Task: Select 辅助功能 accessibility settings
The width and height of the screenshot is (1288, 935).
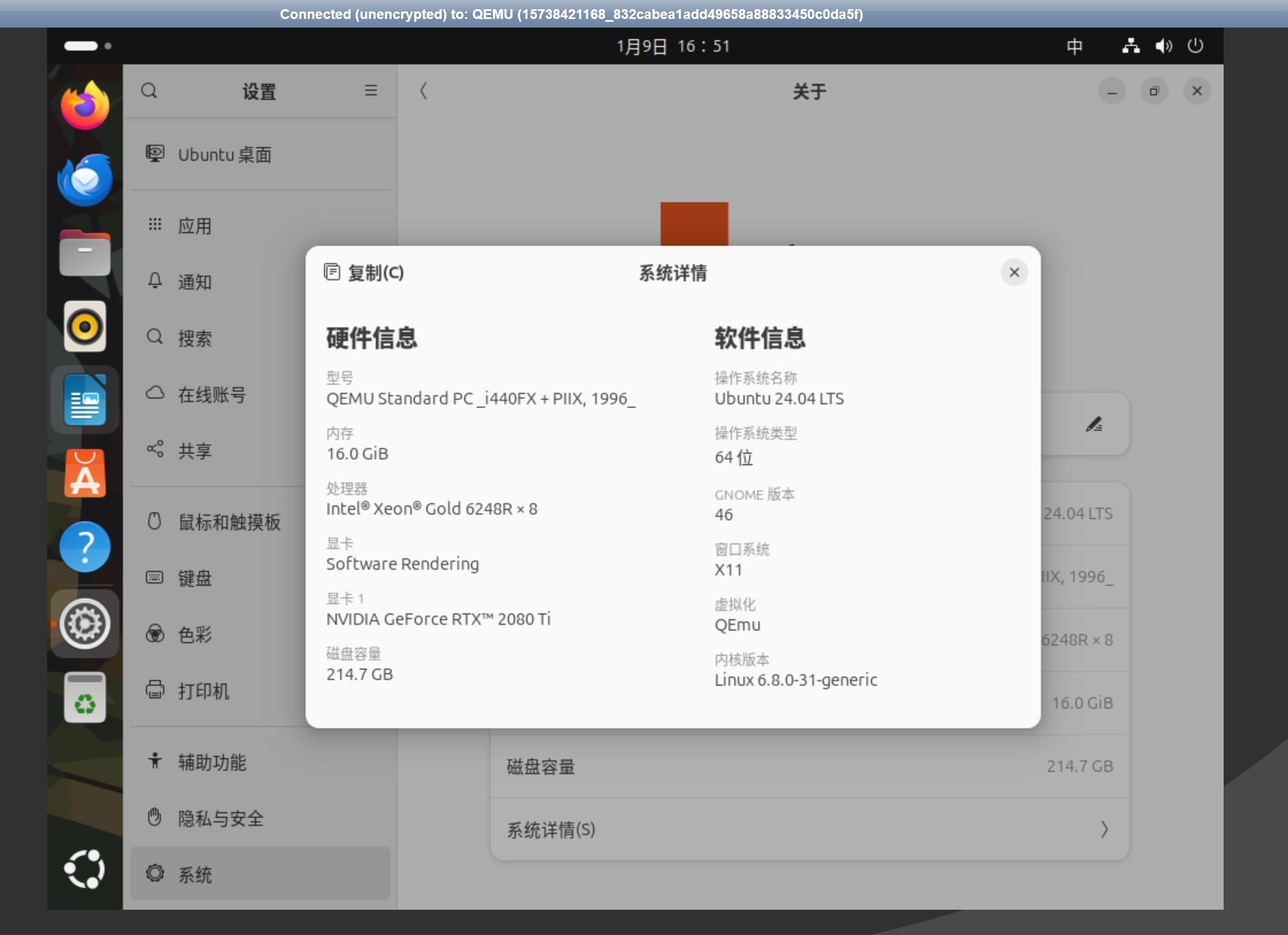Action: pyautogui.click(x=211, y=762)
